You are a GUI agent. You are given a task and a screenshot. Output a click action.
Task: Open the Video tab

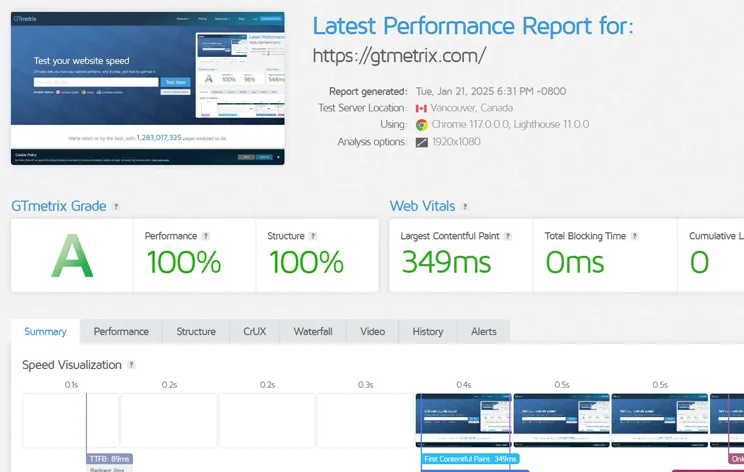click(x=372, y=332)
